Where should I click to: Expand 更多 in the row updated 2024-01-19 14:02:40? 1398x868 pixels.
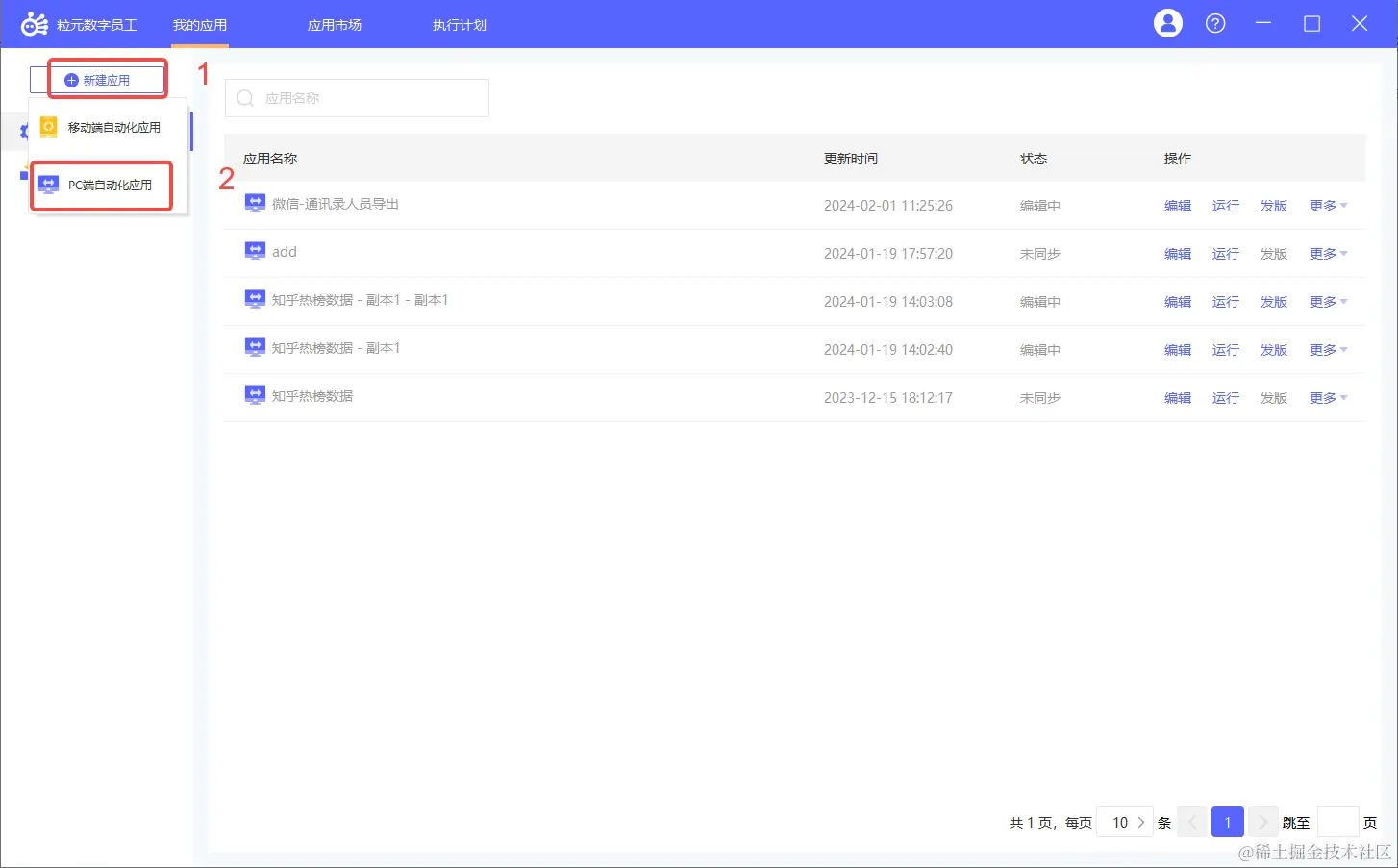[1328, 350]
